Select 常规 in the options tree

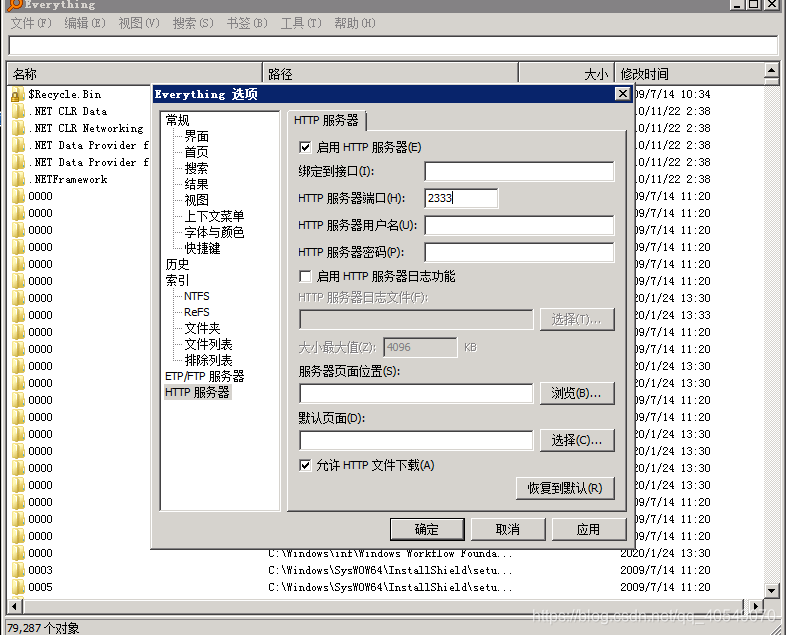177,120
